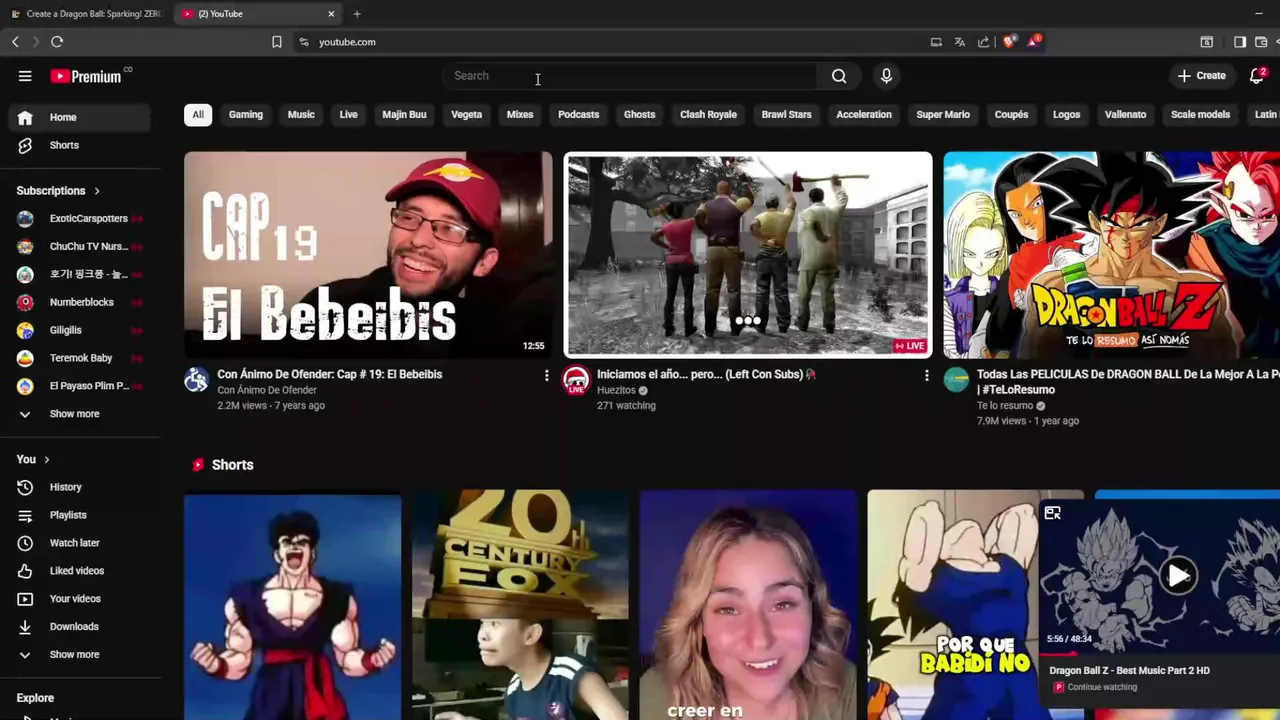Open the Por Que Babidi No short
Viewport: 1280px width, 720px height.
pyautogui.click(x=953, y=605)
